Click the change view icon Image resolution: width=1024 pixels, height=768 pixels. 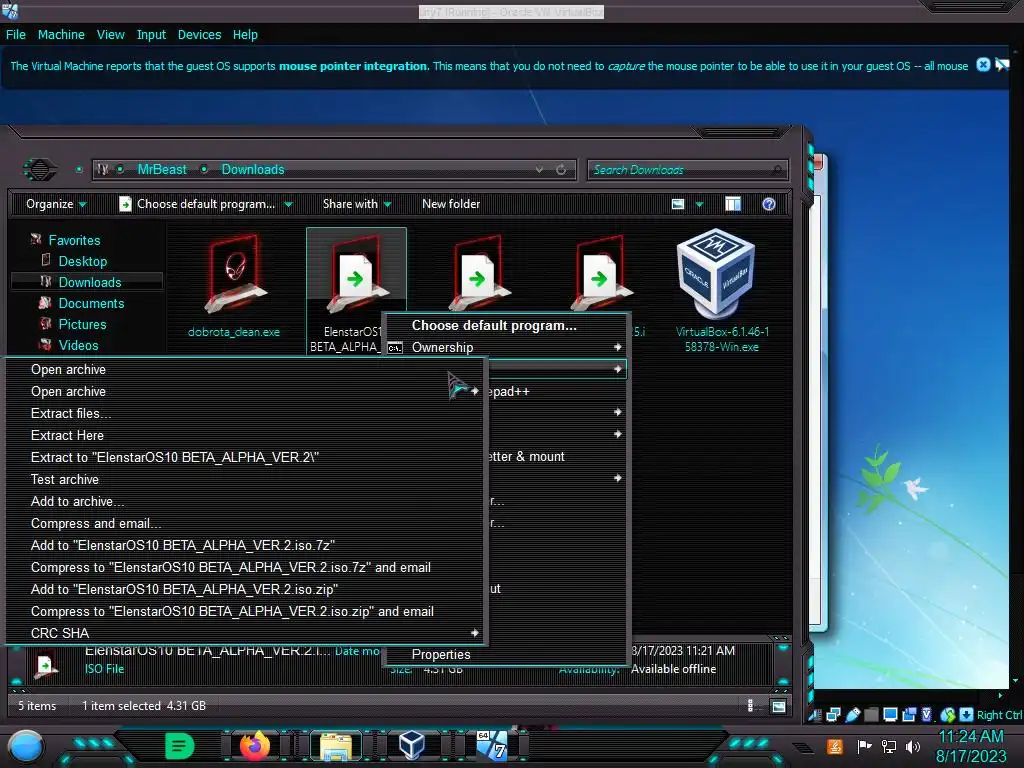678,204
